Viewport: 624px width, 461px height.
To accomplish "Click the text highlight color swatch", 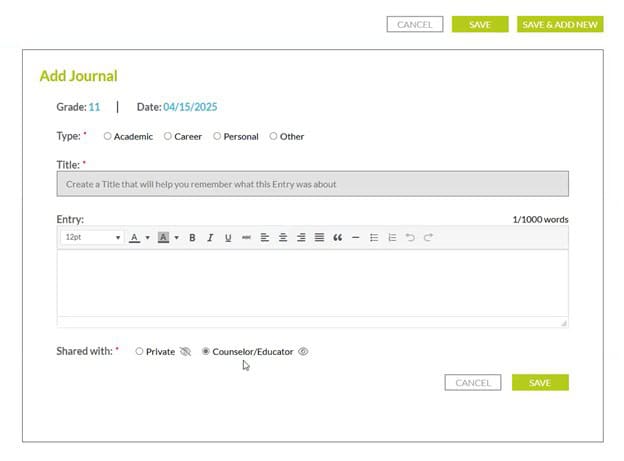I will 164,238.
